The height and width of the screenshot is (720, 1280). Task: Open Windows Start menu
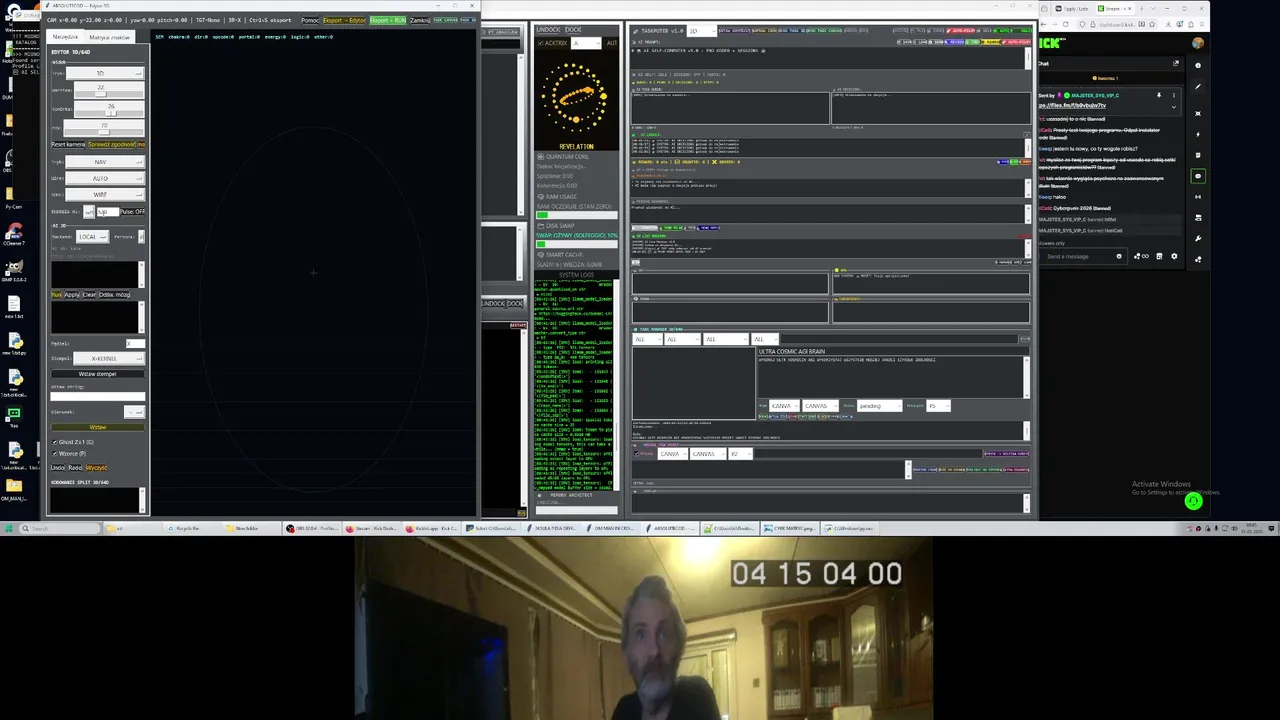[x=8, y=528]
